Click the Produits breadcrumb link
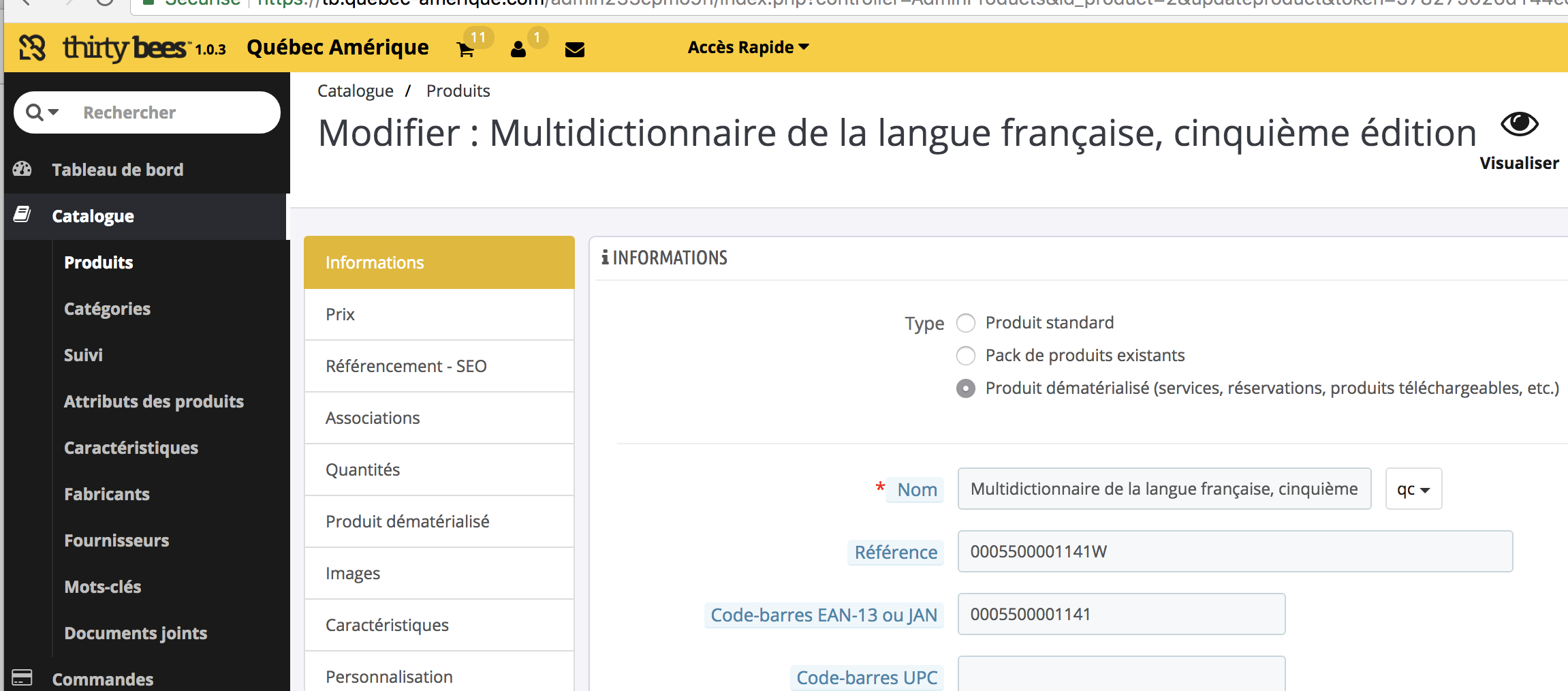The width and height of the screenshot is (1568, 691). (458, 90)
